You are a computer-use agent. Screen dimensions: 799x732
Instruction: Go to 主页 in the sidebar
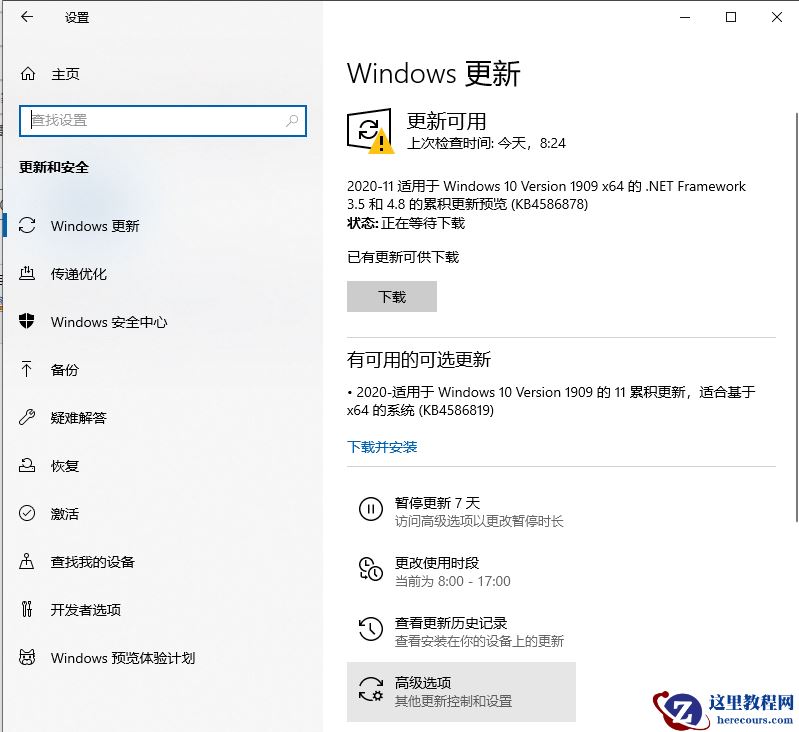(x=65, y=74)
